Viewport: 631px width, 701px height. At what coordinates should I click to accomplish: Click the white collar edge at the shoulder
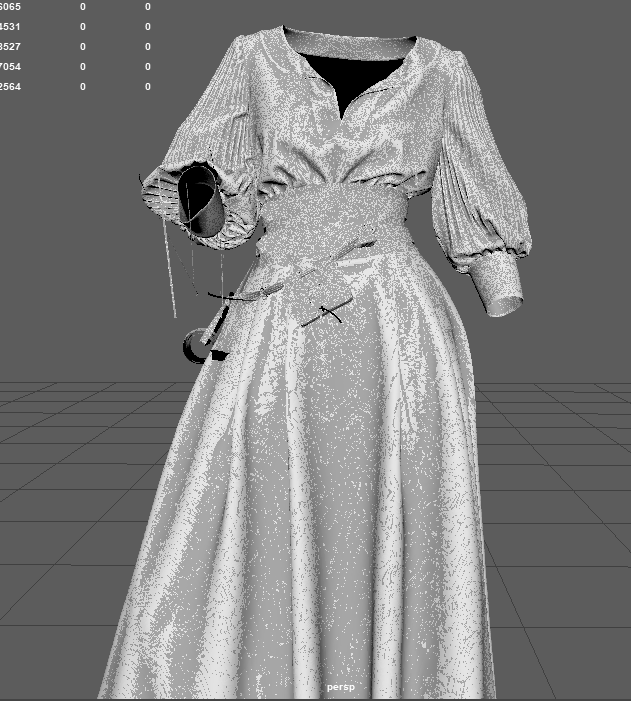pyautogui.click(x=262, y=45)
